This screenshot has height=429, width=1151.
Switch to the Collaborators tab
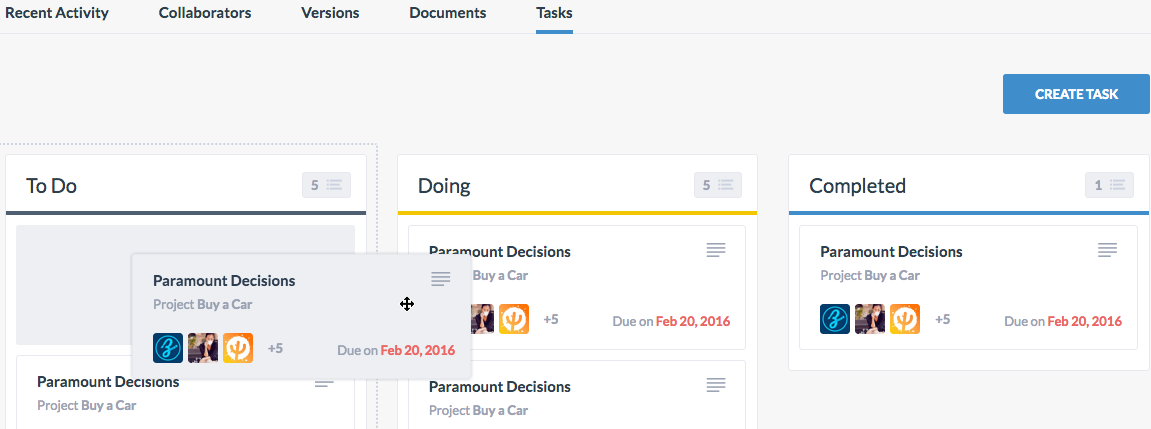[x=205, y=12]
